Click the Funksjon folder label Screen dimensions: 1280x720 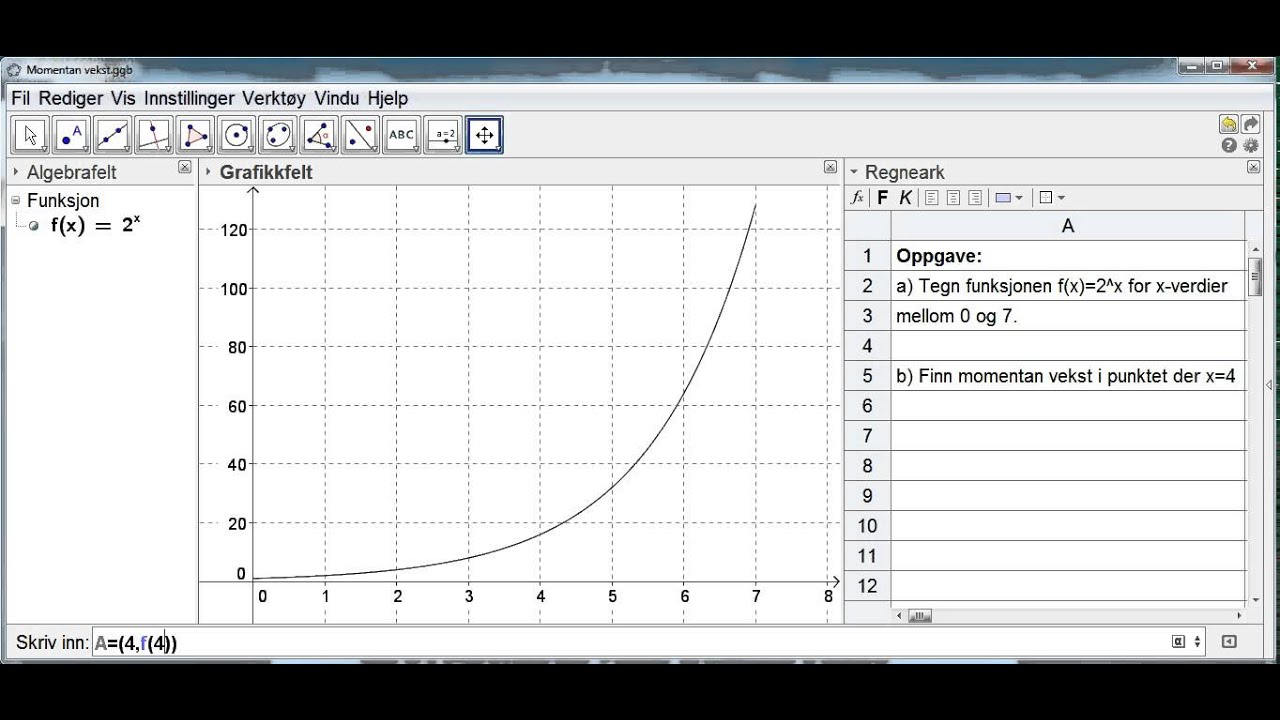63,200
